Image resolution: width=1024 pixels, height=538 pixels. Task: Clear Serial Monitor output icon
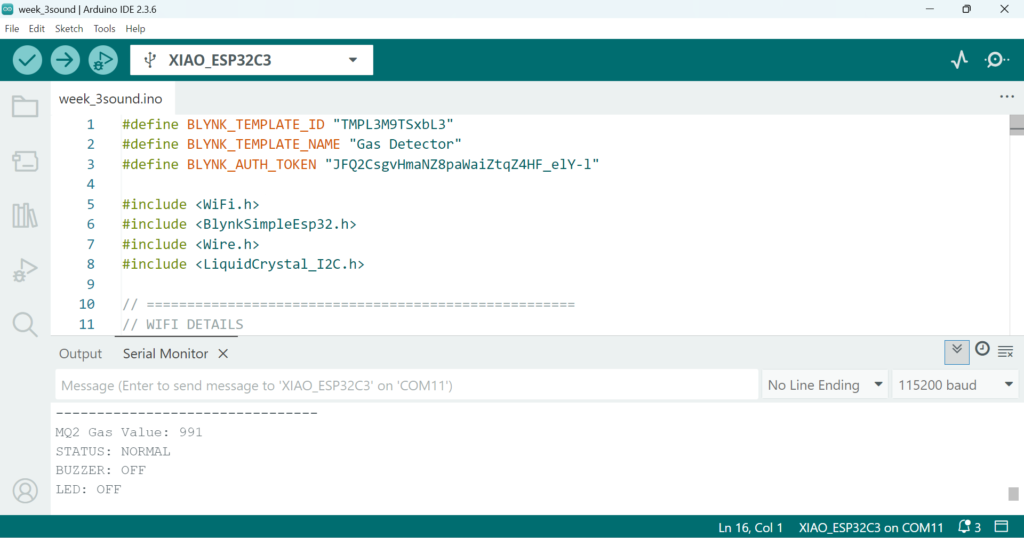(x=1006, y=352)
